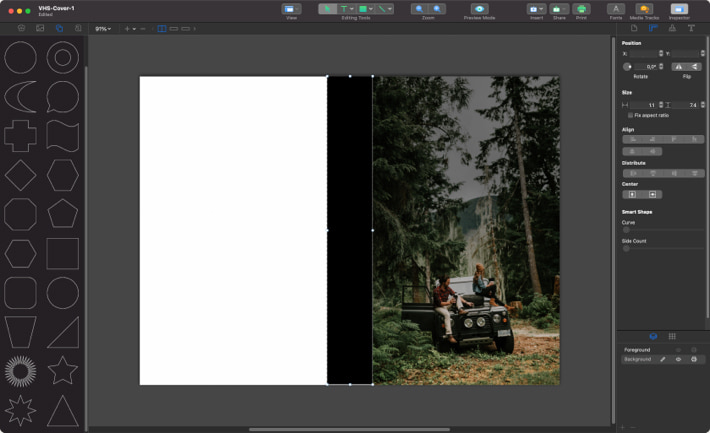The width and height of the screenshot is (710, 433).
Task: Choose the five-point star shape
Action: (62, 371)
